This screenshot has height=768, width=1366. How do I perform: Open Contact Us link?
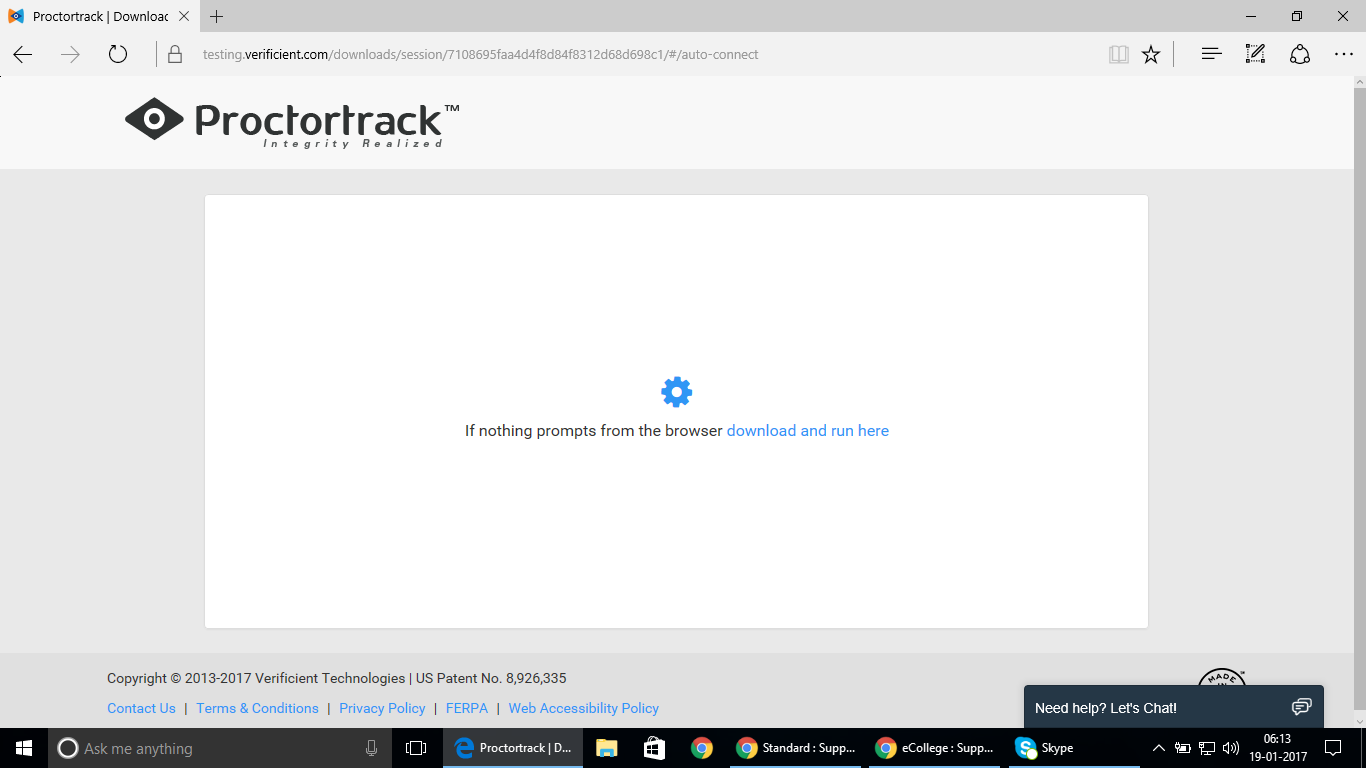(141, 708)
